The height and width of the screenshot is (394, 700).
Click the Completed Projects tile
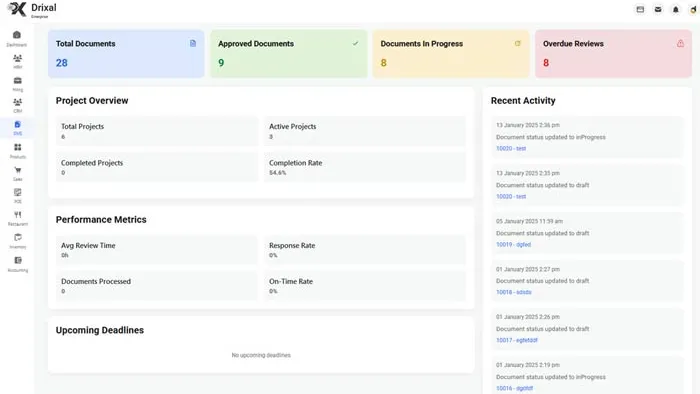pos(157,167)
